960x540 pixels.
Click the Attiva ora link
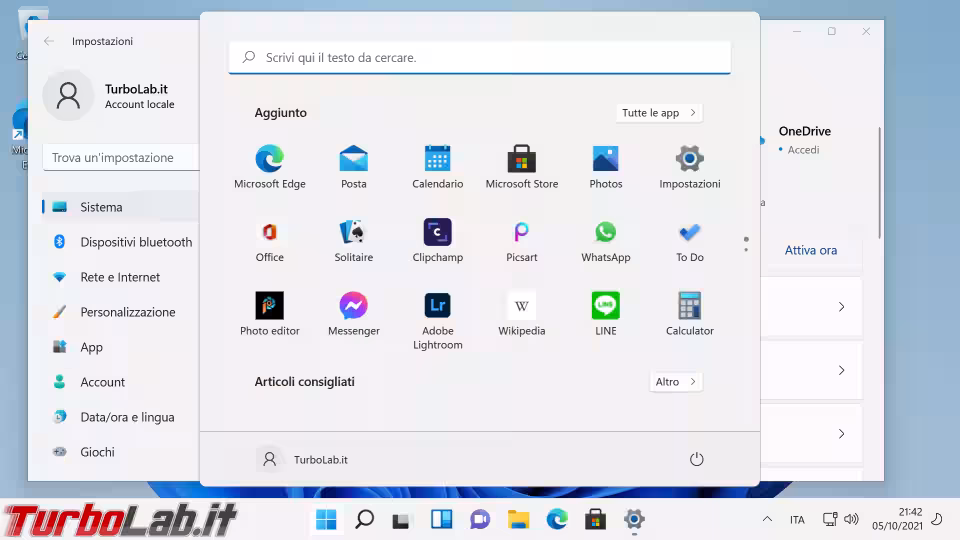(x=811, y=250)
